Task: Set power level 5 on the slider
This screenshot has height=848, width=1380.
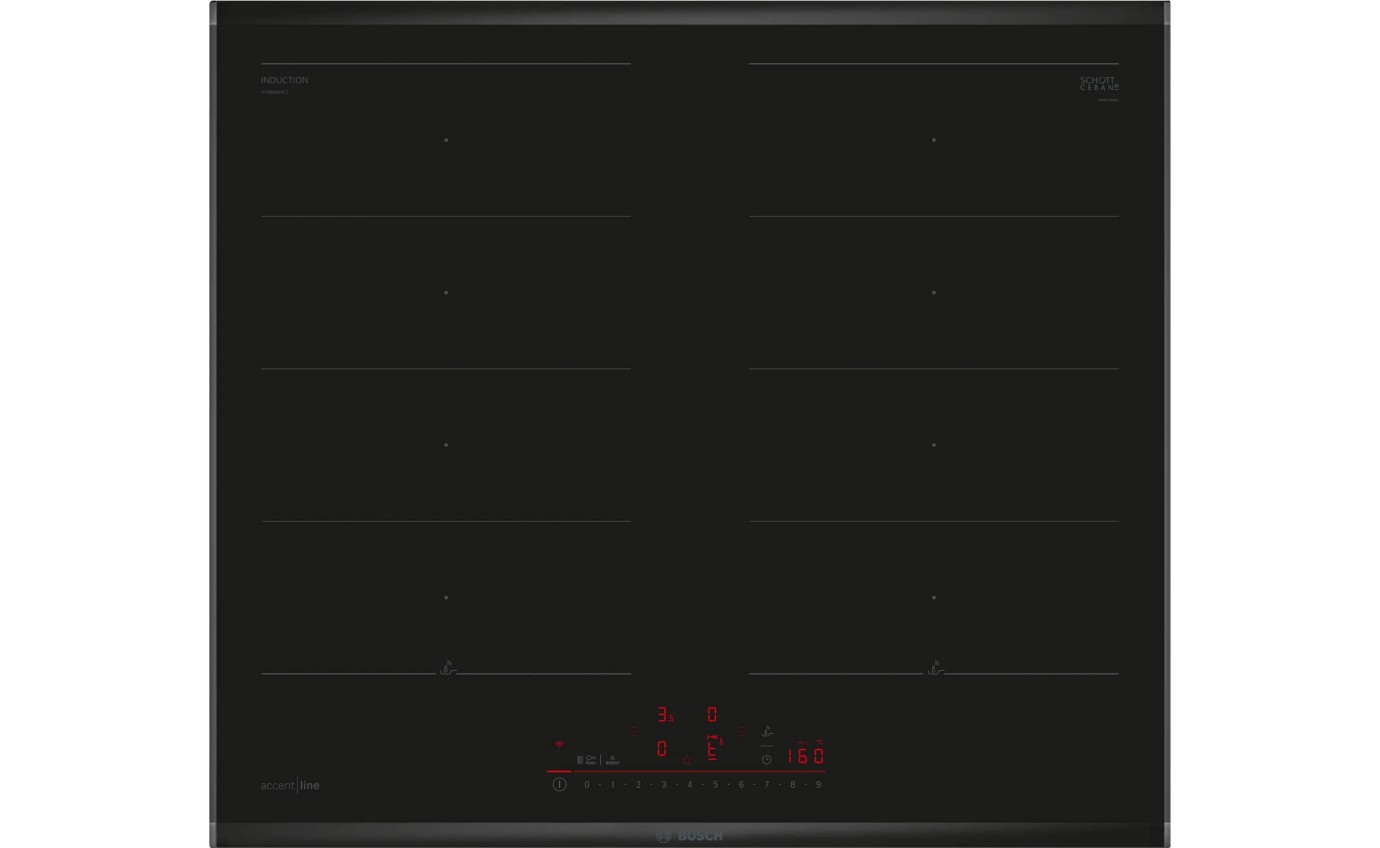Action: pos(715,785)
